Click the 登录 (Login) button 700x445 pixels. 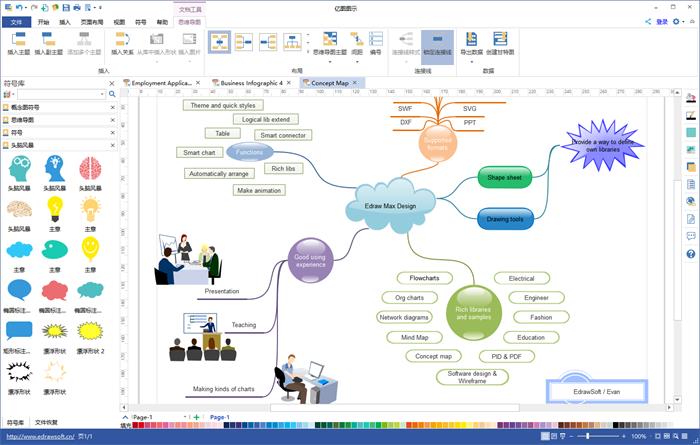pyautogui.click(x=661, y=20)
